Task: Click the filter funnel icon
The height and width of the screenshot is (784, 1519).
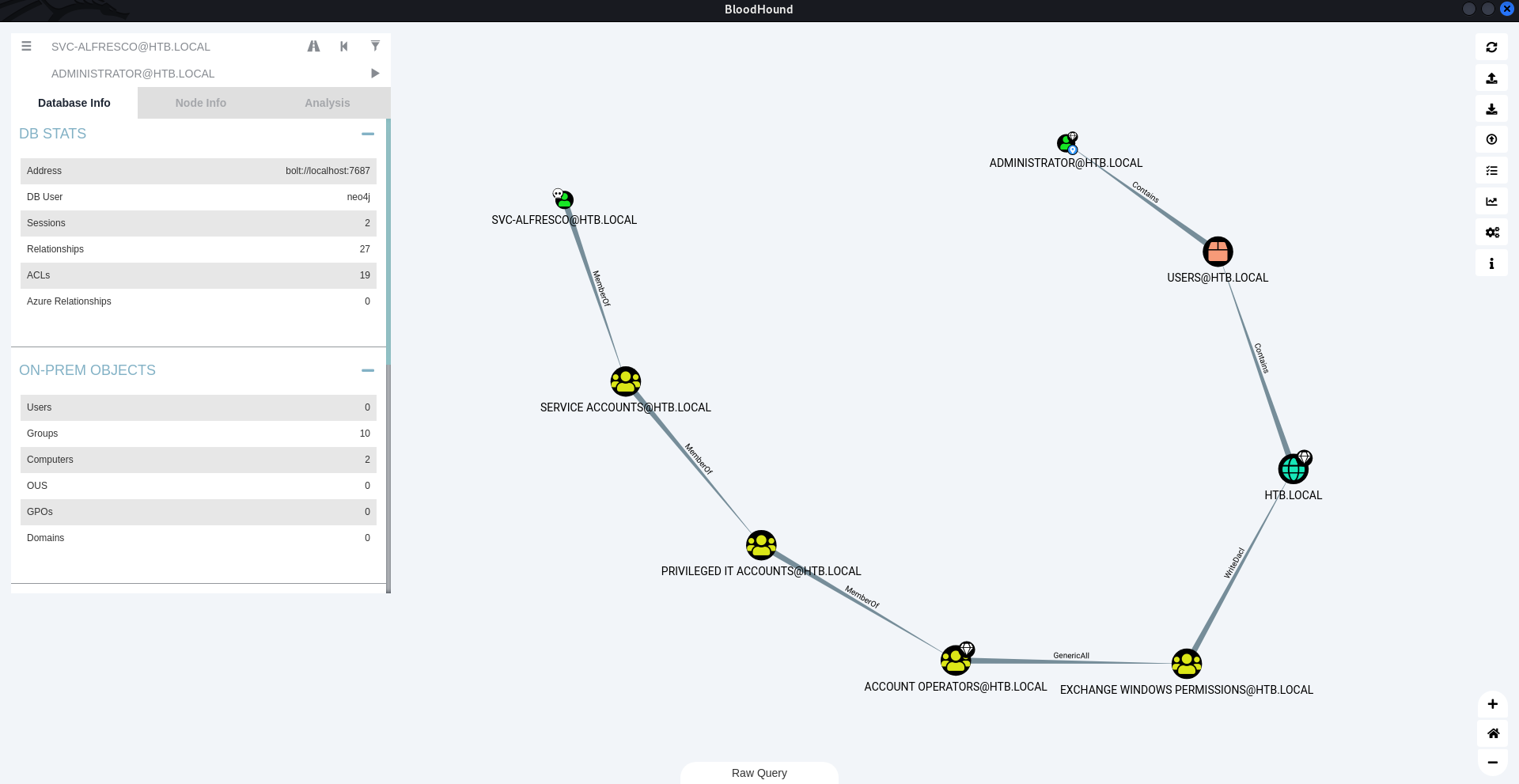Action: point(375,47)
